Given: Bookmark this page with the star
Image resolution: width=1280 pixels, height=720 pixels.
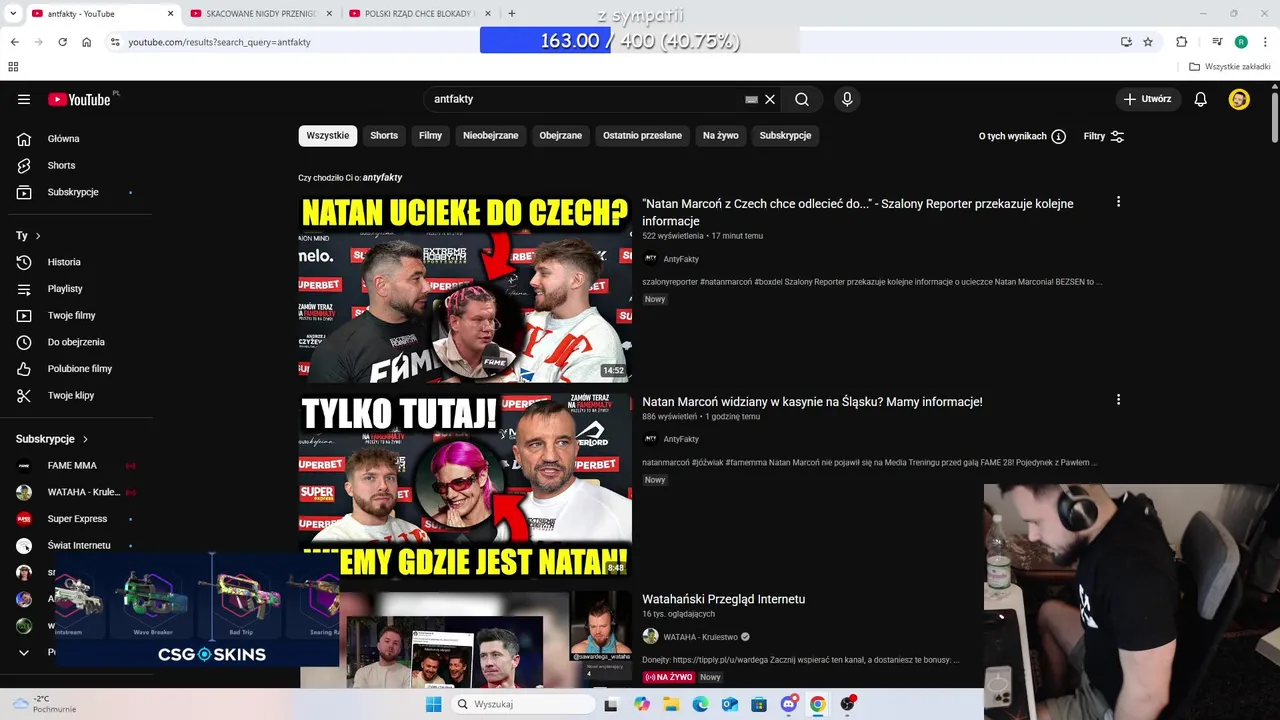Looking at the screenshot, I should (1148, 42).
